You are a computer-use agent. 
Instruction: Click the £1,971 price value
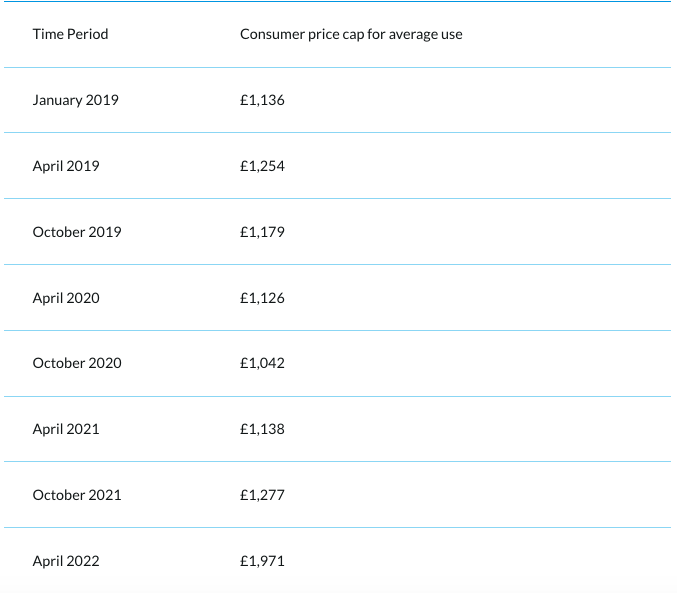(x=262, y=561)
